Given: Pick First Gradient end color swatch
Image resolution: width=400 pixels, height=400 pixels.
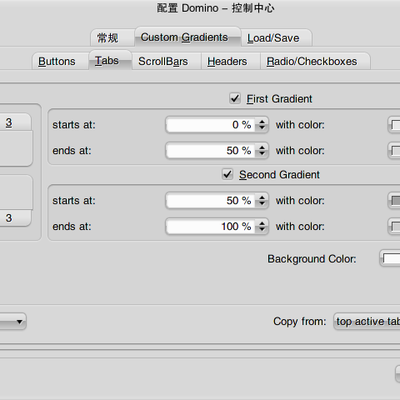Looking at the screenshot, I should click(x=394, y=151).
